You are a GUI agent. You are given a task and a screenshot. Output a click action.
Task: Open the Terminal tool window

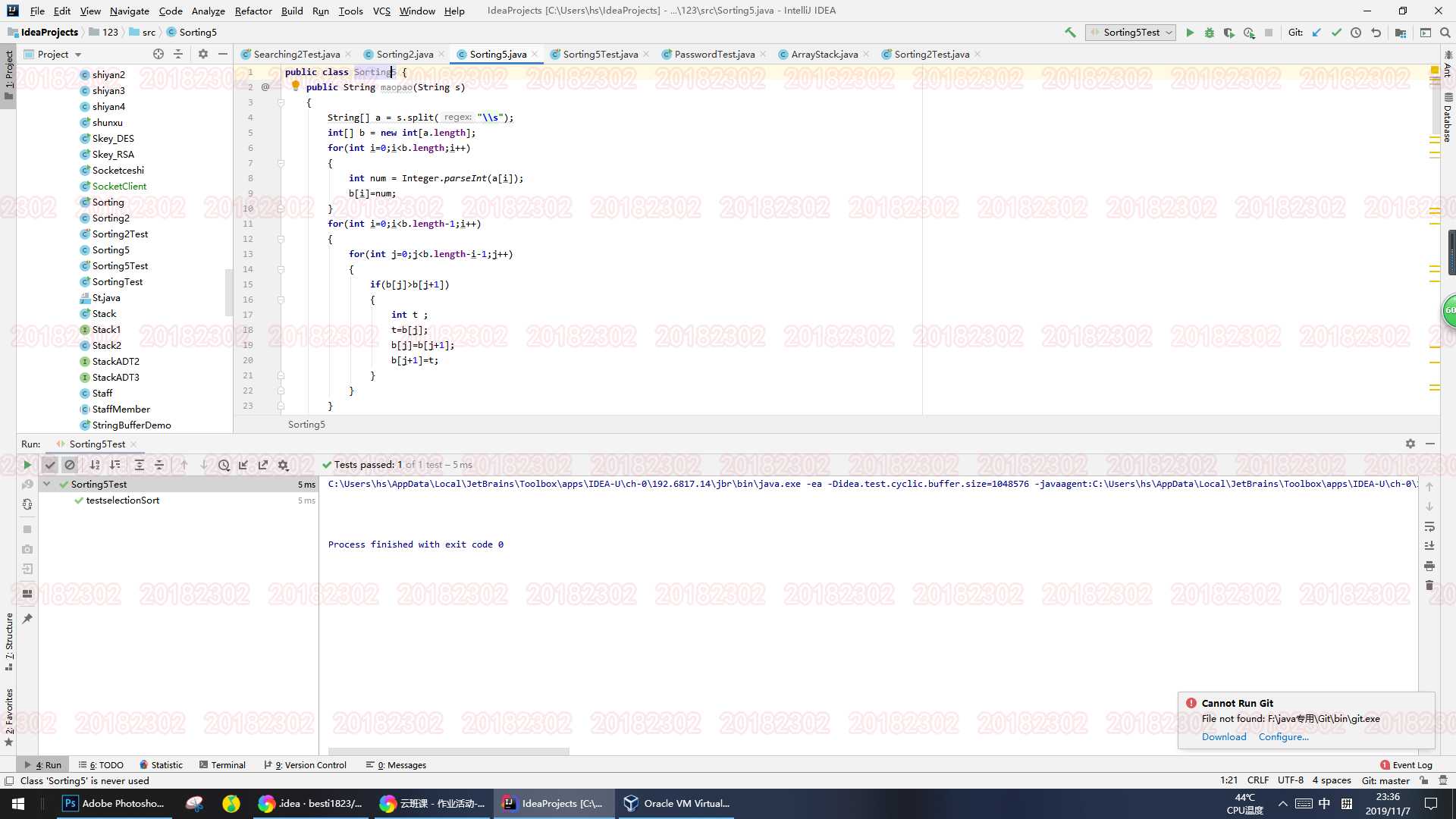(x=222, y=765)
